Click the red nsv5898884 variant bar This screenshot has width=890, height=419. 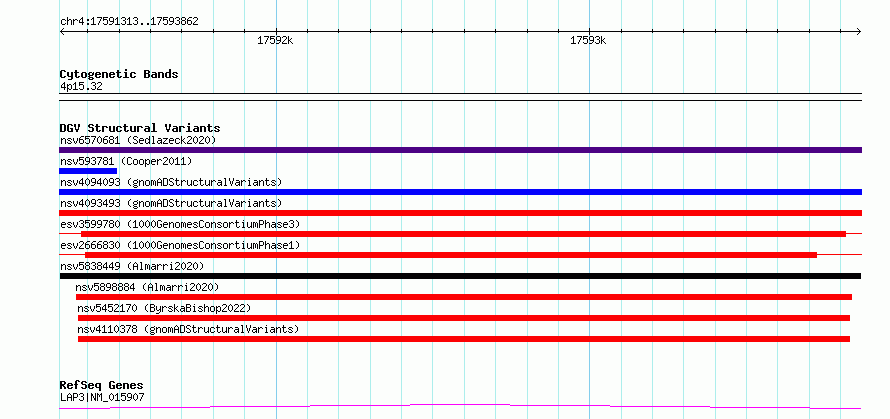(x=464, y=297)
